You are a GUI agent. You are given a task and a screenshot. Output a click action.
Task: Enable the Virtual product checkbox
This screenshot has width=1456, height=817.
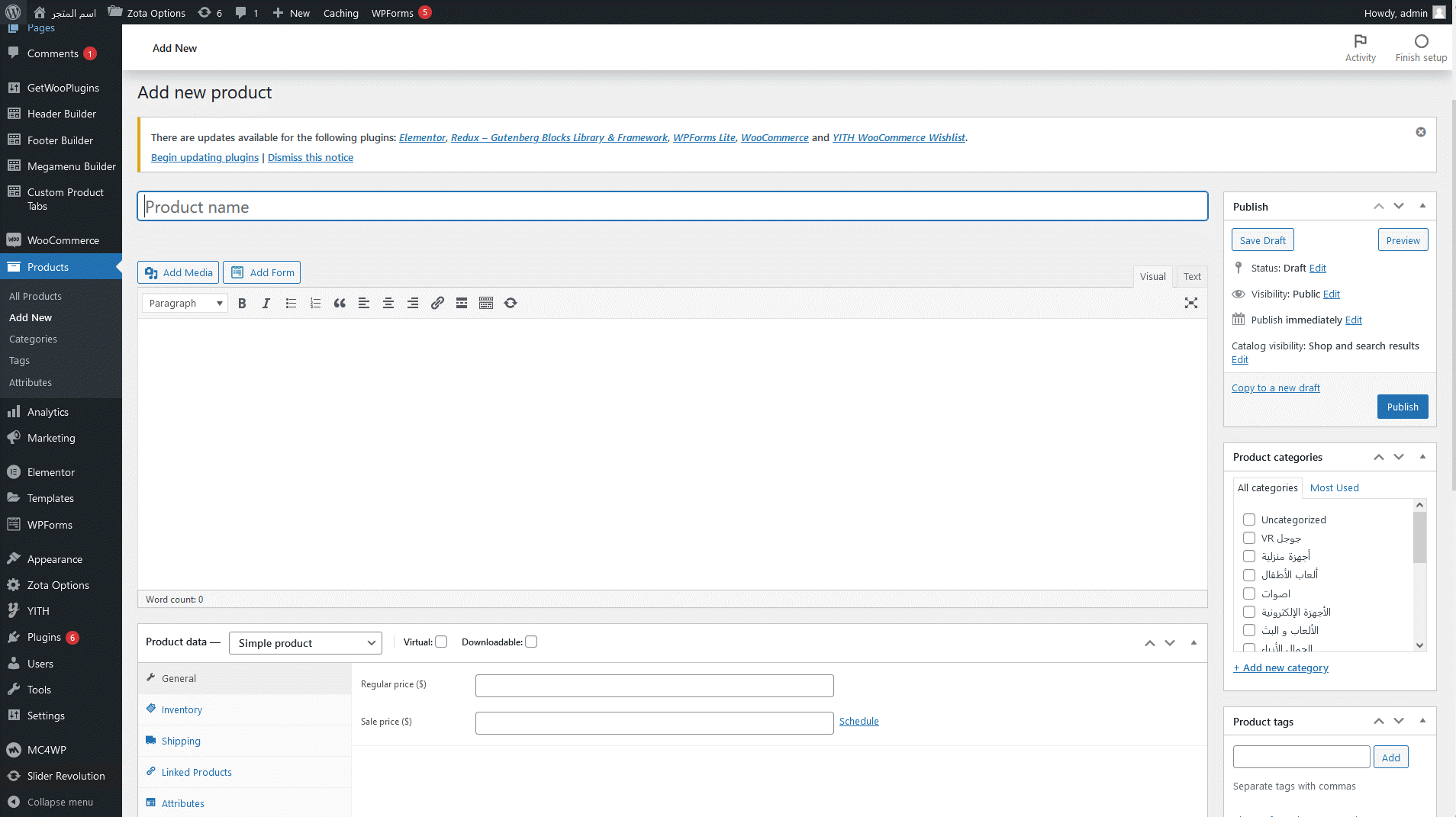pos(441,642)
